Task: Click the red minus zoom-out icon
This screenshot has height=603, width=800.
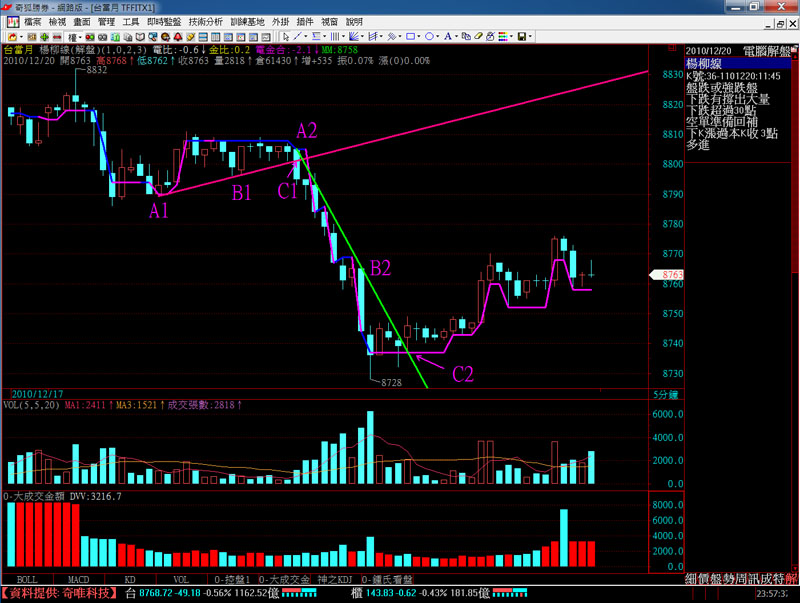Action: pos(57,36)
